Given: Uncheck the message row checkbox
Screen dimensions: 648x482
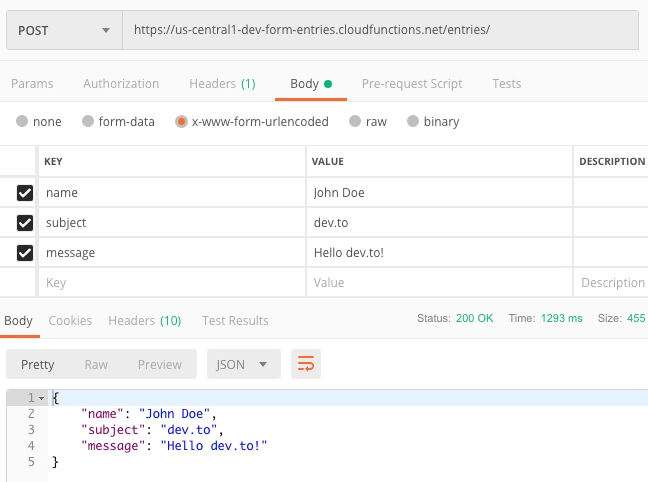Looking at the screenshot, I should (x=25, y=253).
